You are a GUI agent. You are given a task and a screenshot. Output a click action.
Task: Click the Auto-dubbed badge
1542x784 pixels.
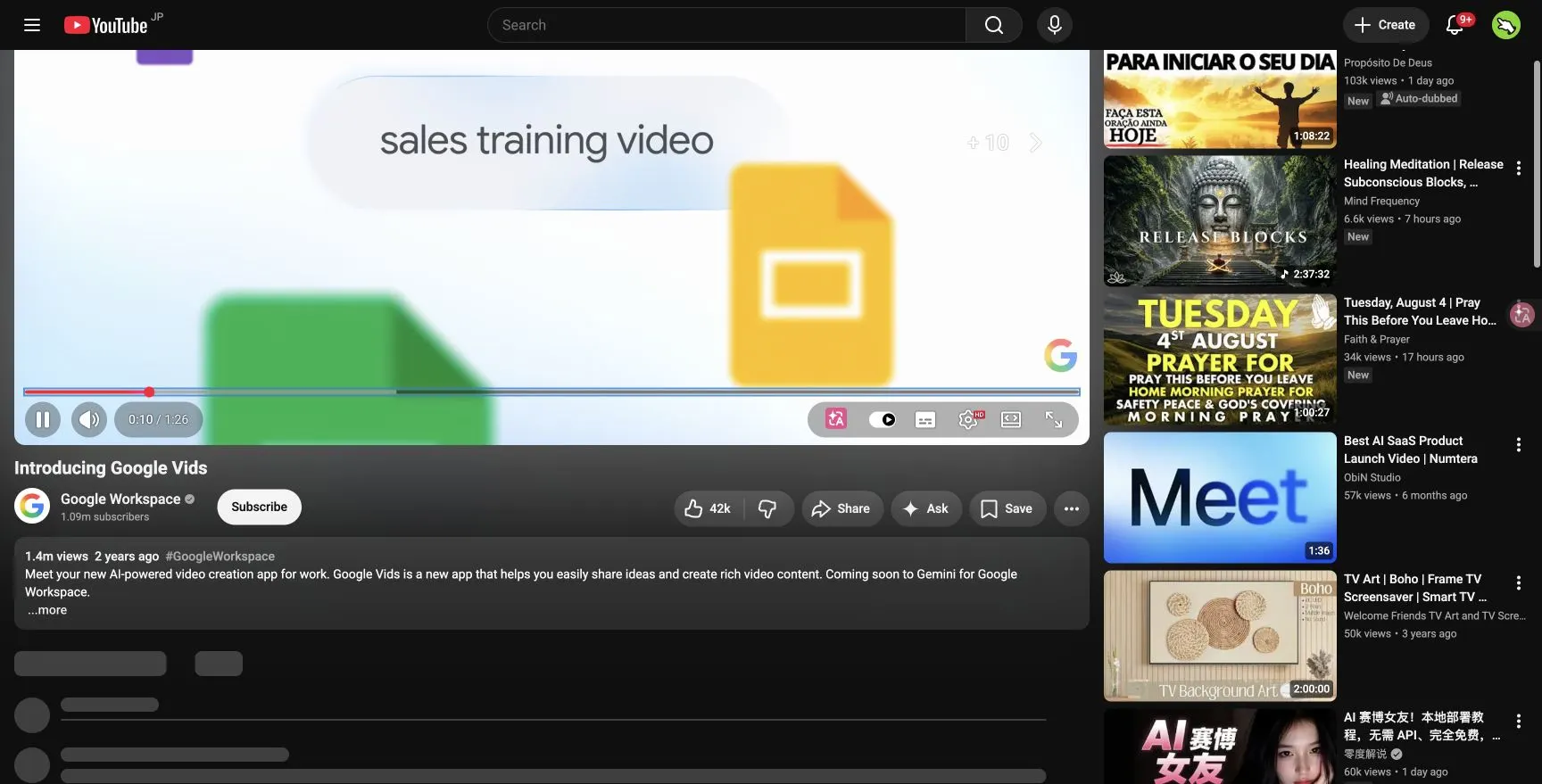(x=1419, y=99)
